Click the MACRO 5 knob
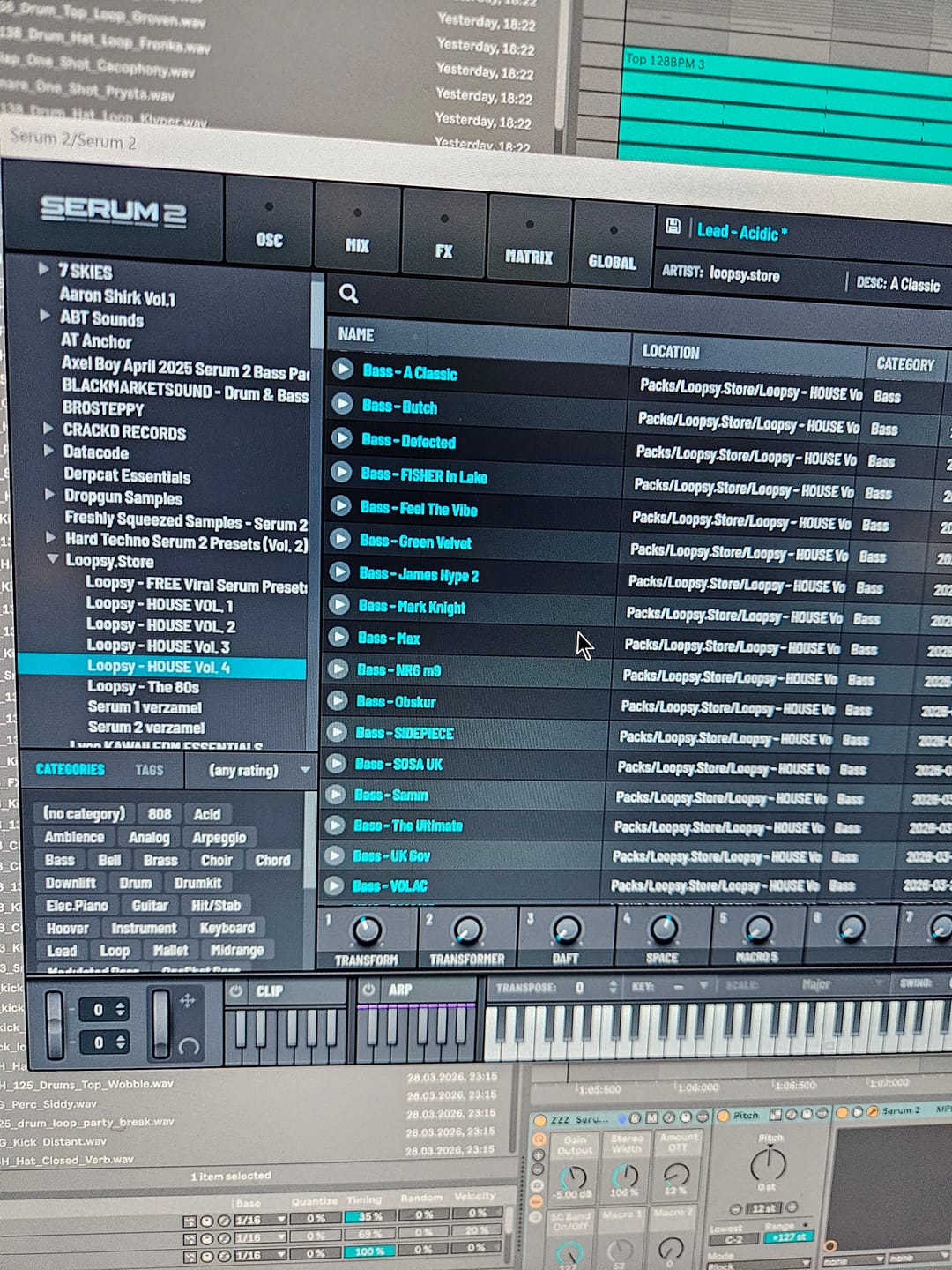Viewport: 952px width, 1270px height. (758, 928)
